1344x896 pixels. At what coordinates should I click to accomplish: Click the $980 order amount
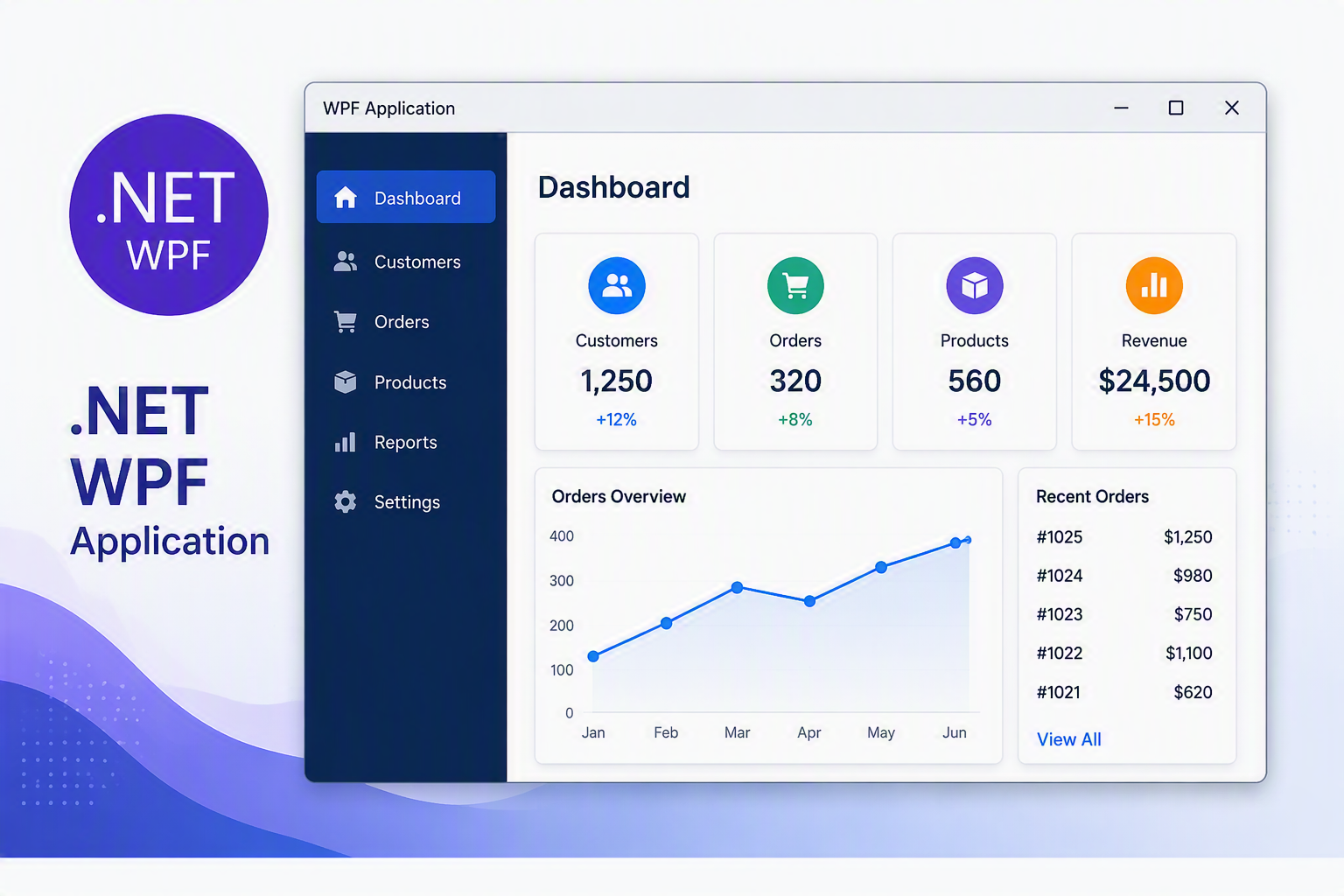[1193, 576]
